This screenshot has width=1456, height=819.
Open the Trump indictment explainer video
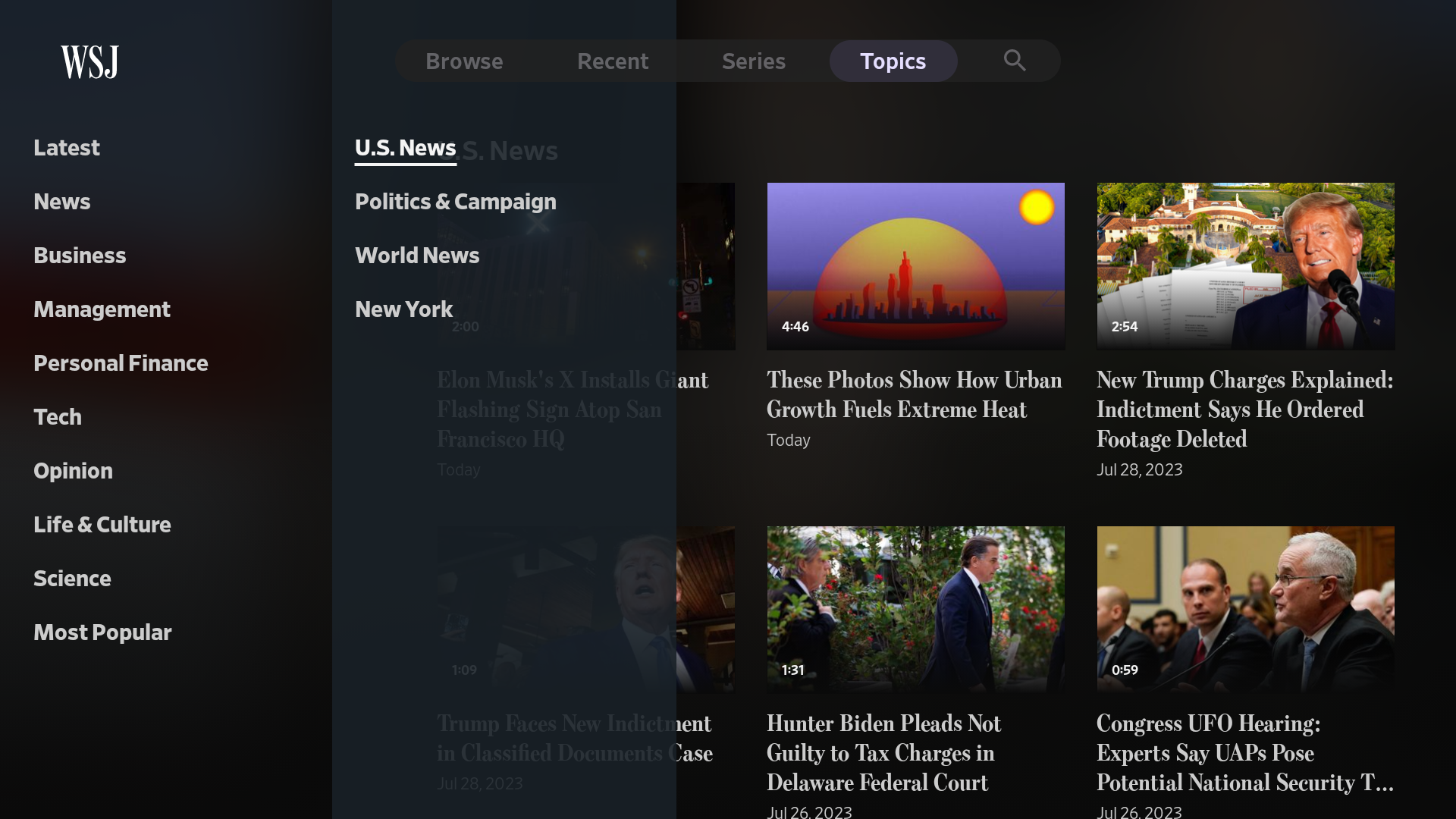click(1244, 265)
